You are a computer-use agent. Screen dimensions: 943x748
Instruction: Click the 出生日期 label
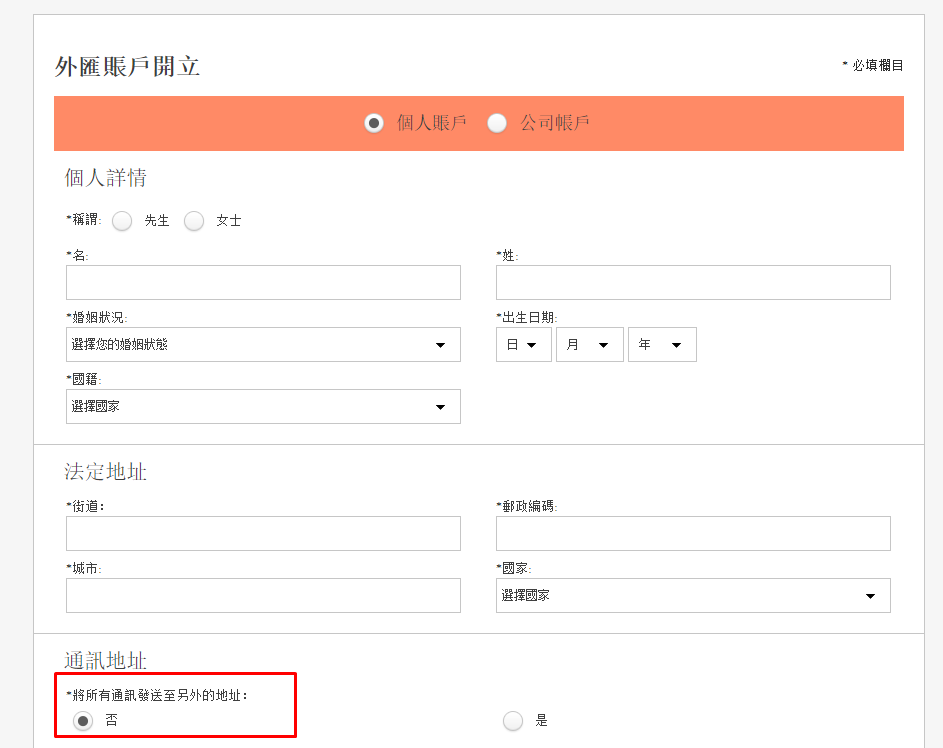point(527,317)
